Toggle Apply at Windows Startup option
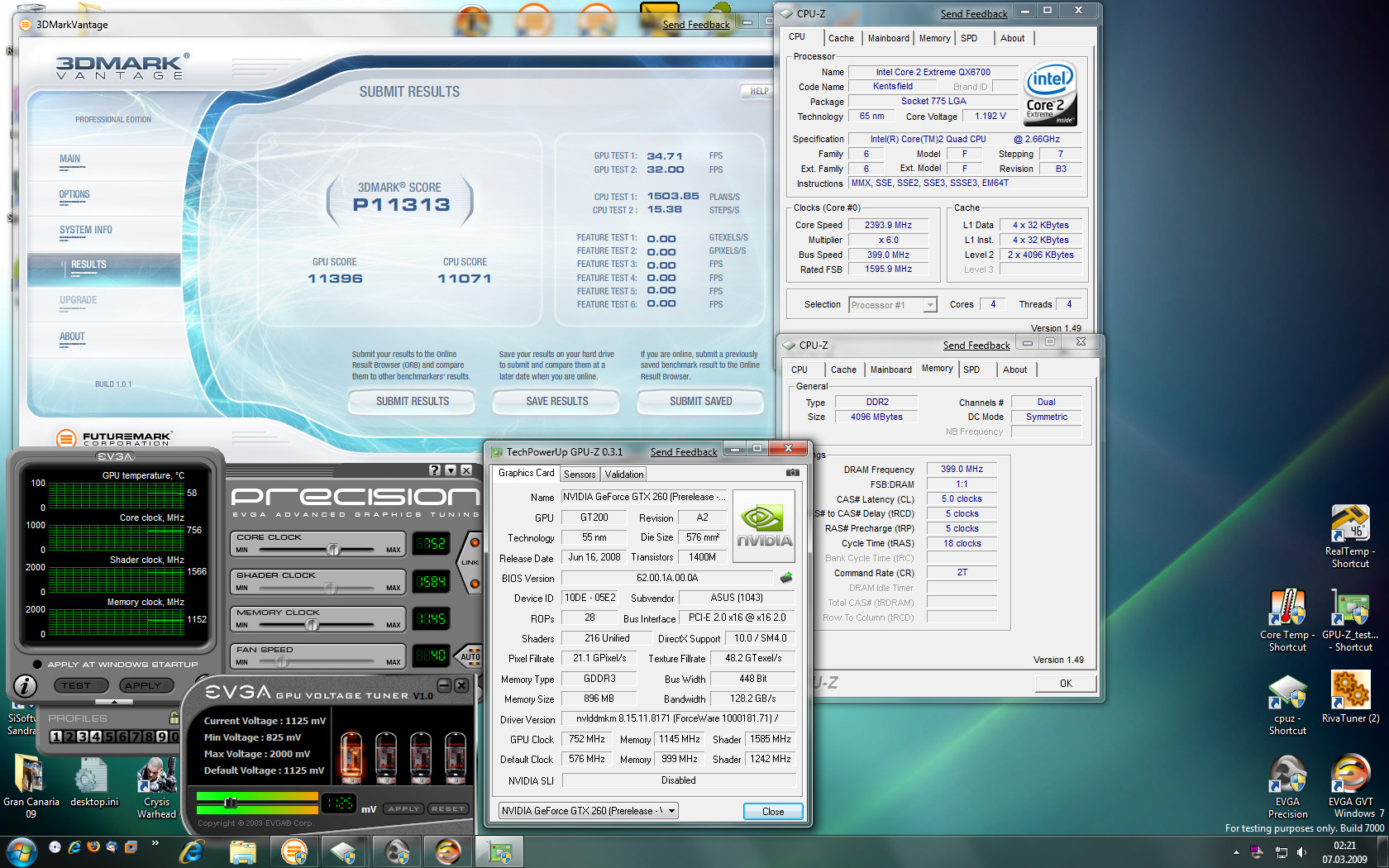Viewport: 1389px width, 868px height. point(37,664)
